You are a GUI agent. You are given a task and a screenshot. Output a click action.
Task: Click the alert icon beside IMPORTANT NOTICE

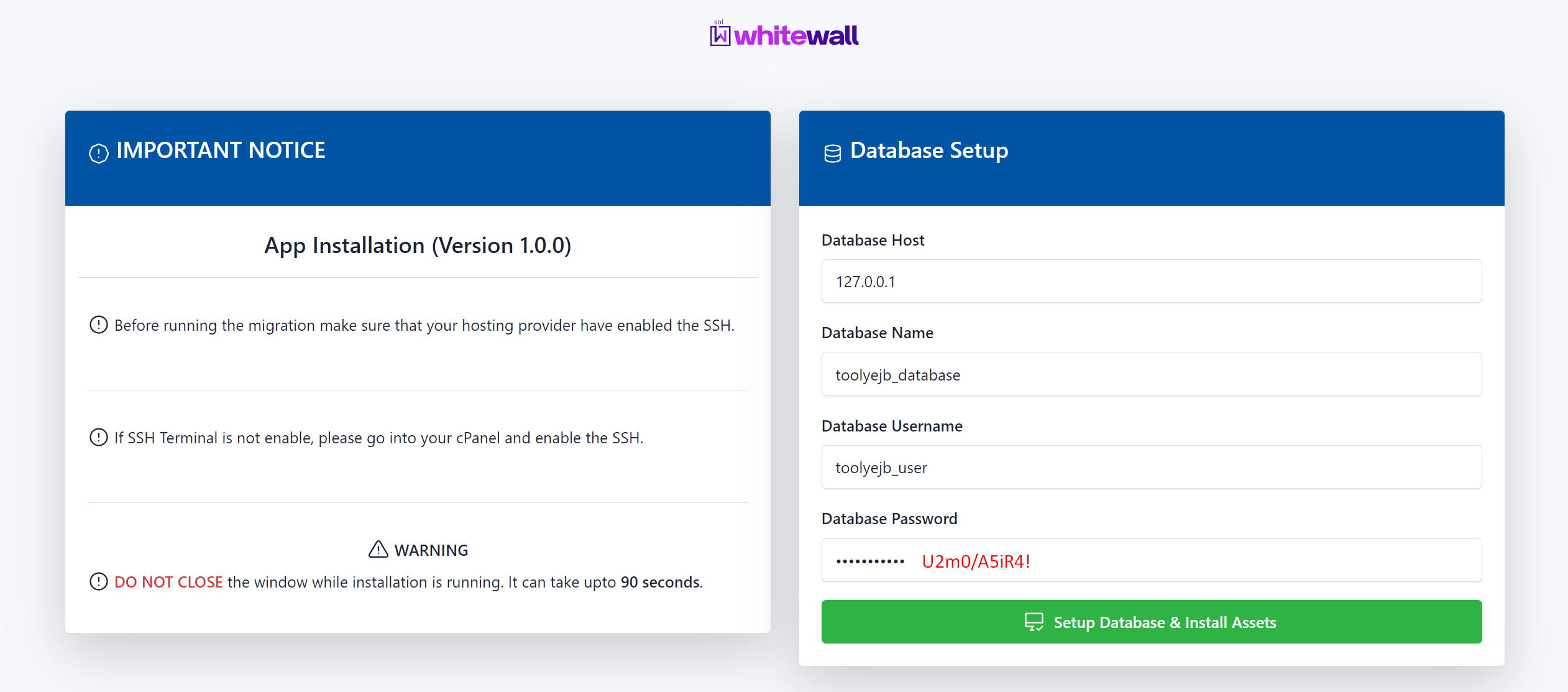coord(99,152)
